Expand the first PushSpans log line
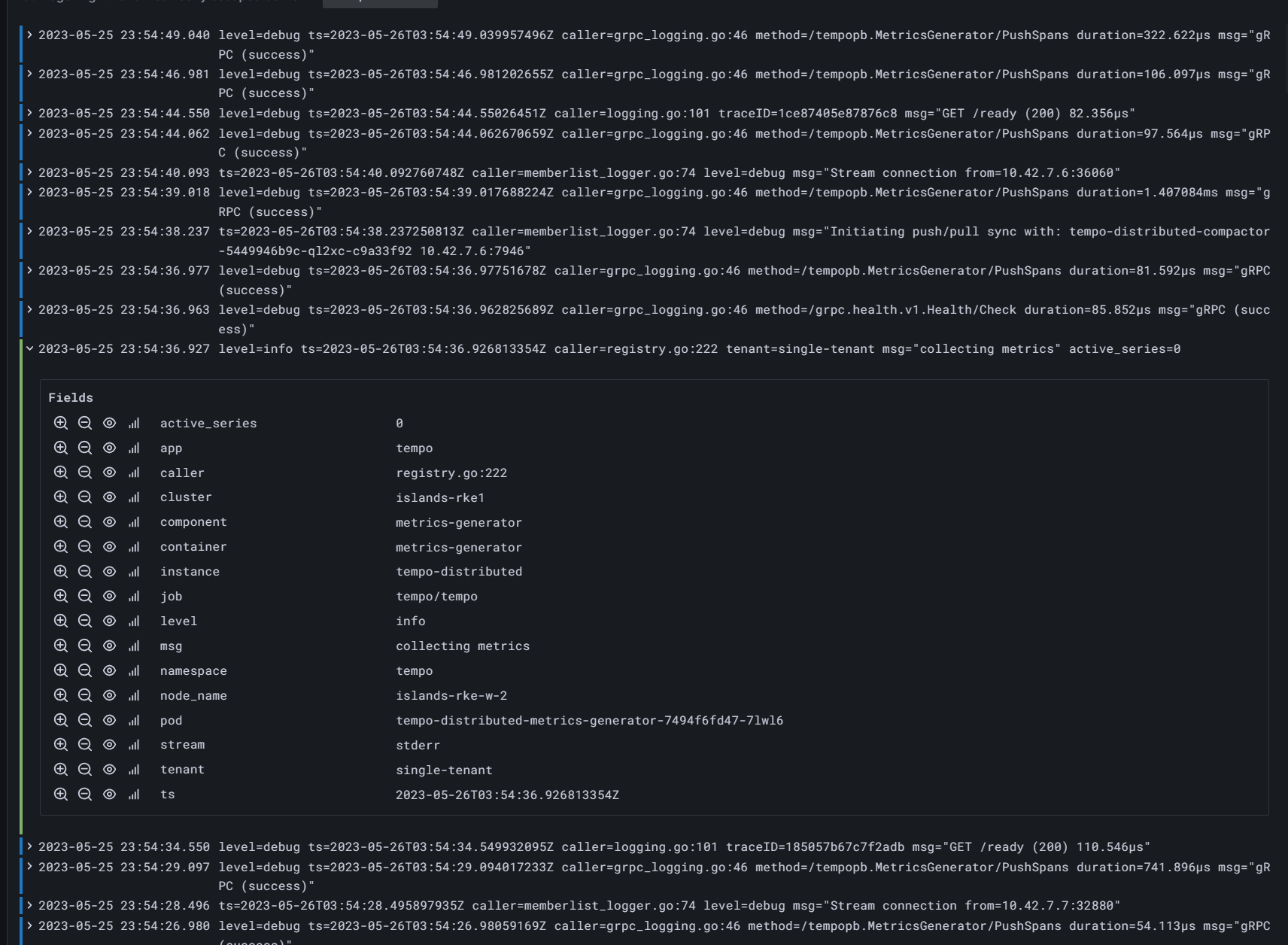Screen dimensions: 1288x945 pos(29,34)
